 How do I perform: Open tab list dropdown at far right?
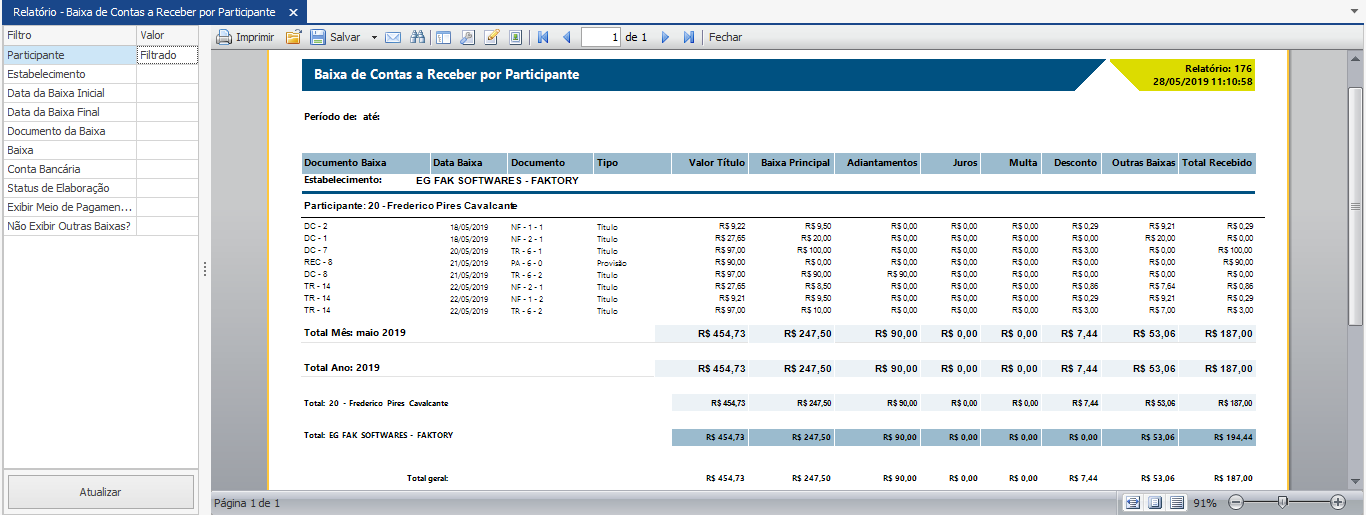pos(1354,13)
